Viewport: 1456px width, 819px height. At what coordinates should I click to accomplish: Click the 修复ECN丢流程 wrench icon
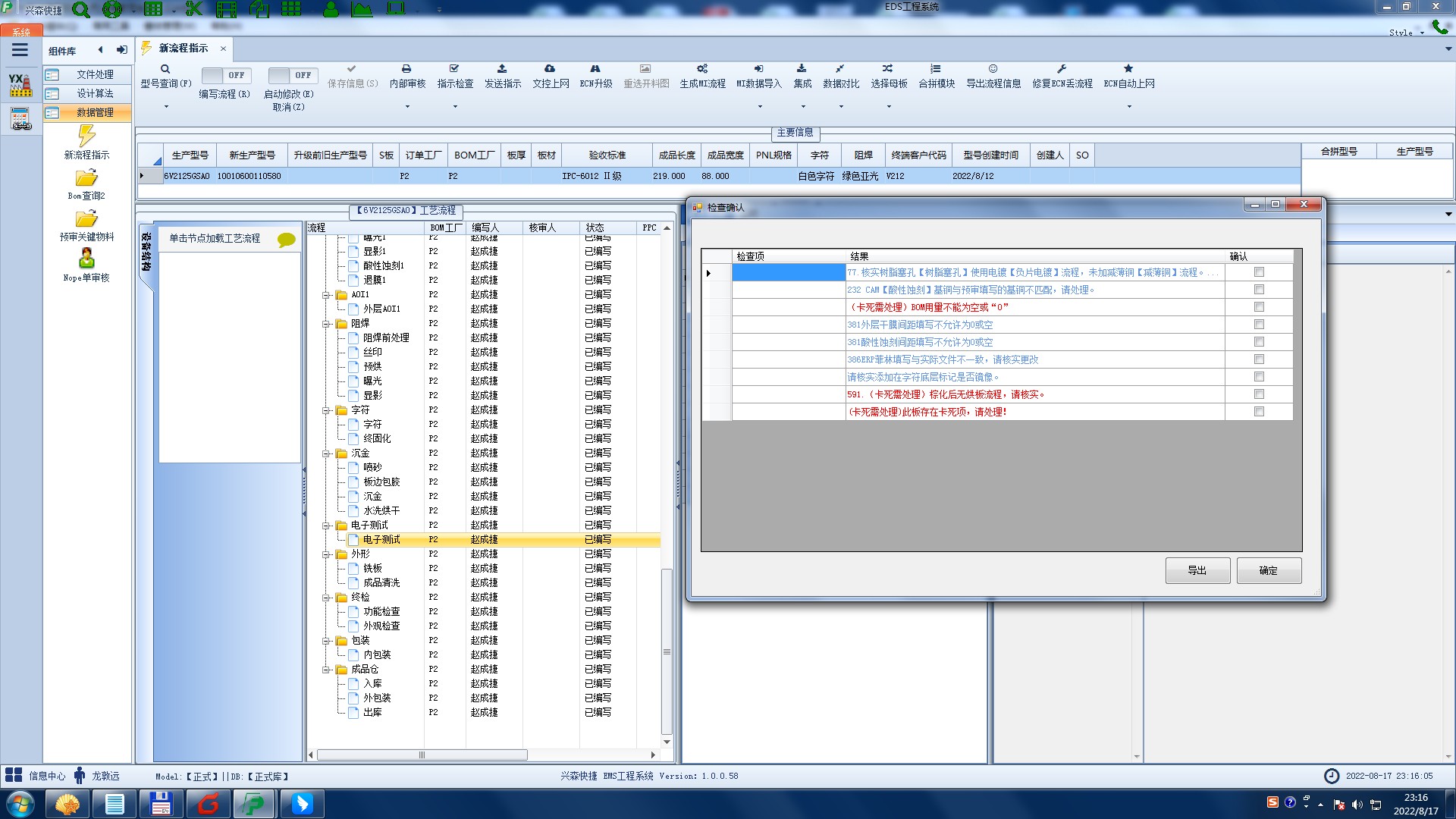(1062, 69)
